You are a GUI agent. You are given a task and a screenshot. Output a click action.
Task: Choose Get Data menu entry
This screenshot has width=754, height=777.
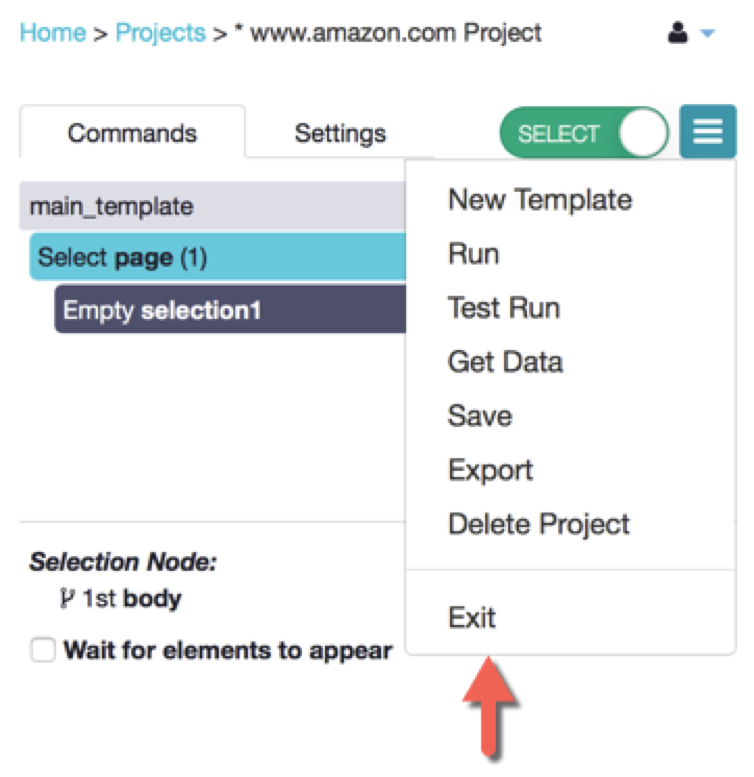click(x=505, y=362)
